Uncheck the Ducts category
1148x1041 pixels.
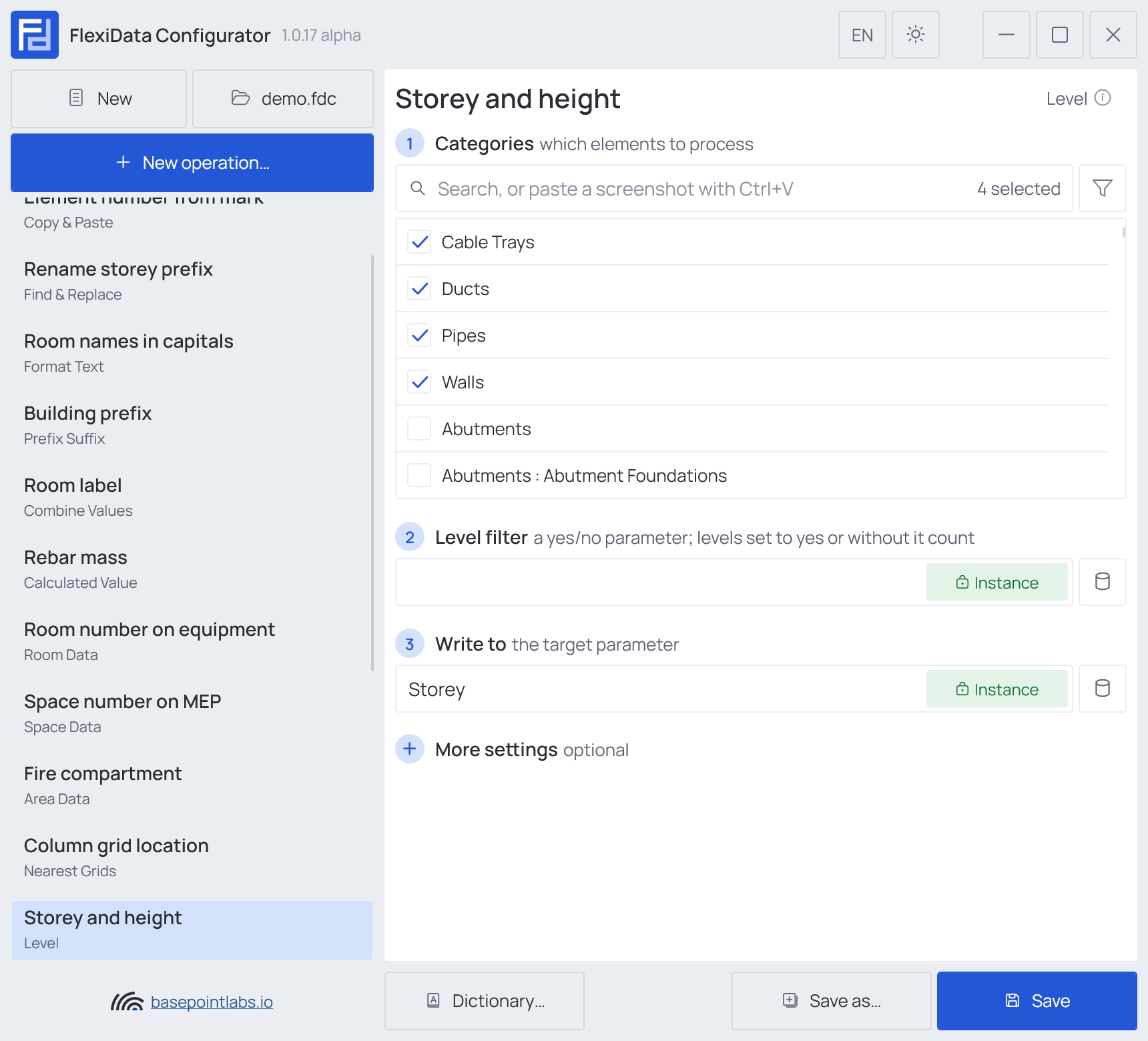pos(419,288)
